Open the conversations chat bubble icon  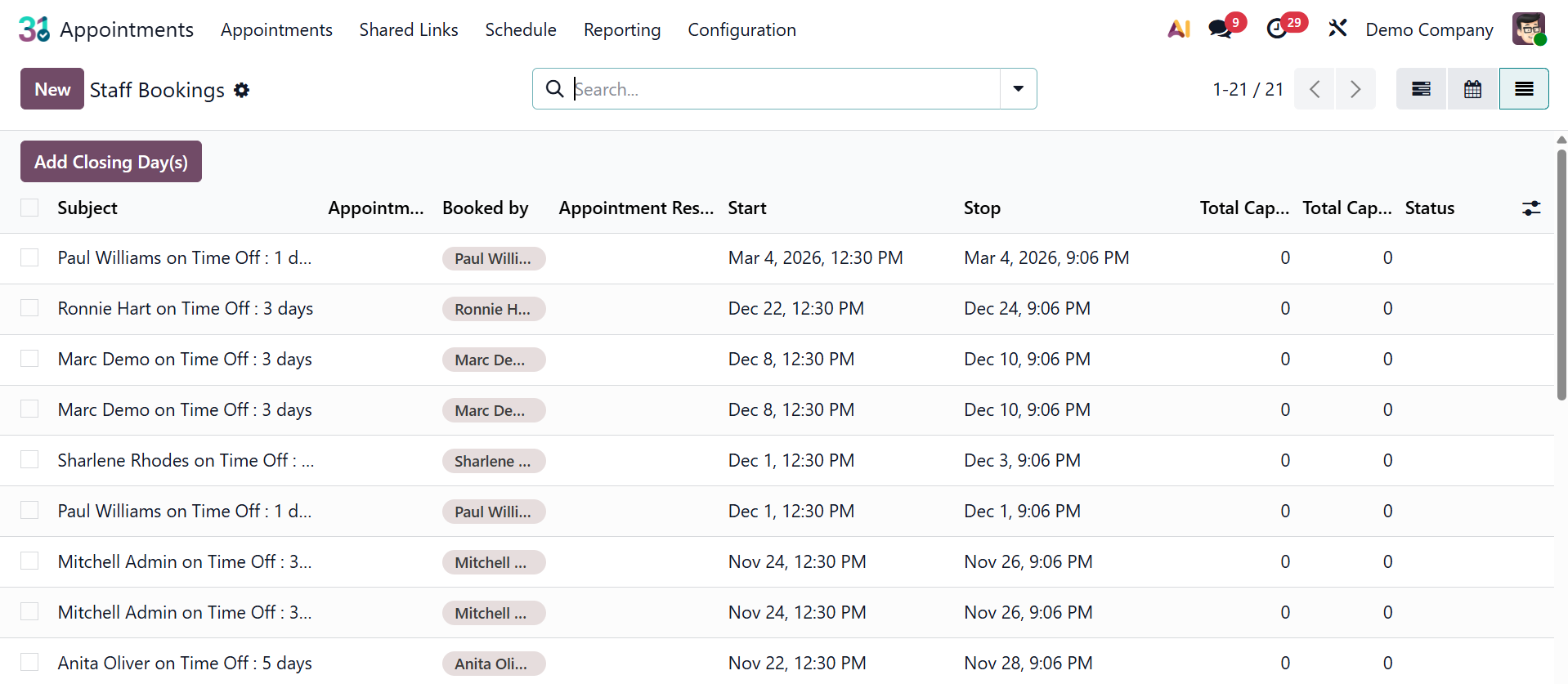point(1221,29)
